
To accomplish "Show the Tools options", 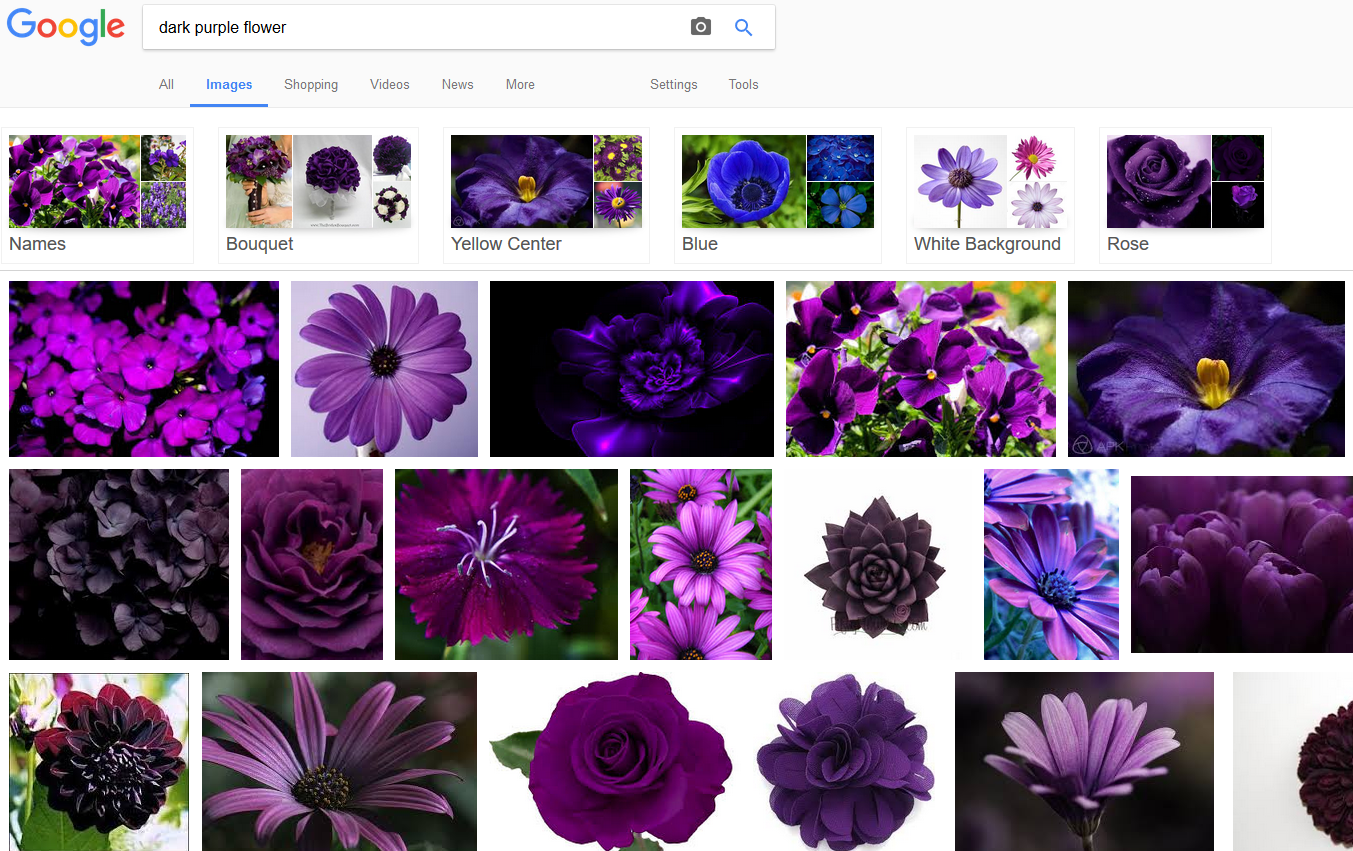I will (x=744, y=84).
